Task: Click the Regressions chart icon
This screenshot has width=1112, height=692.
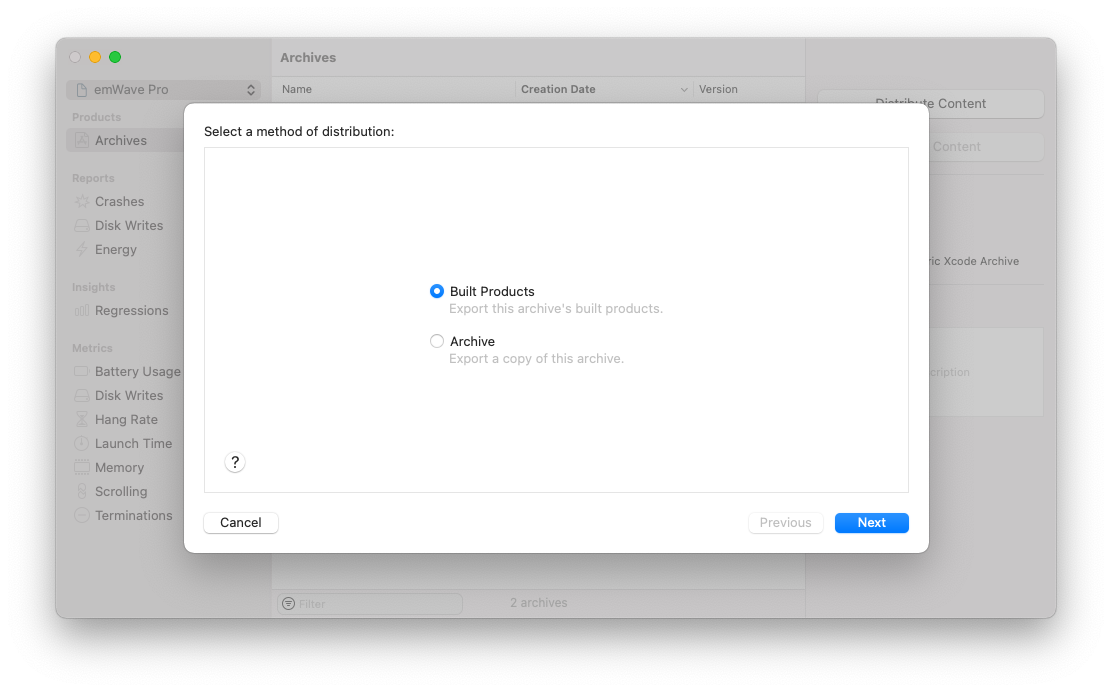Action: click(82, 311)
